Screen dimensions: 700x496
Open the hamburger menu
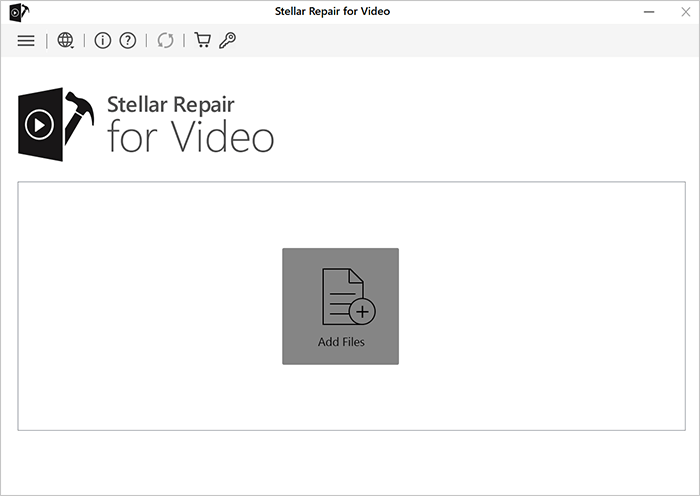(26, 41)
